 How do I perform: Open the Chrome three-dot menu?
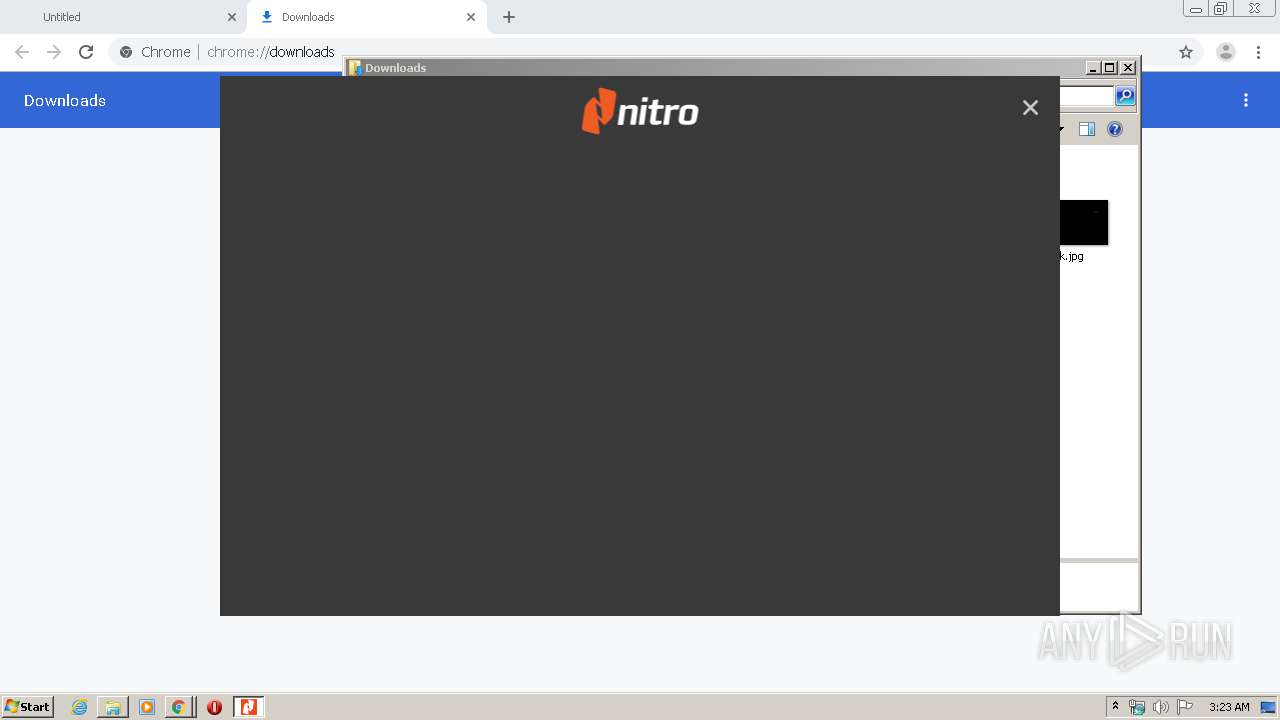[1259, 52]
